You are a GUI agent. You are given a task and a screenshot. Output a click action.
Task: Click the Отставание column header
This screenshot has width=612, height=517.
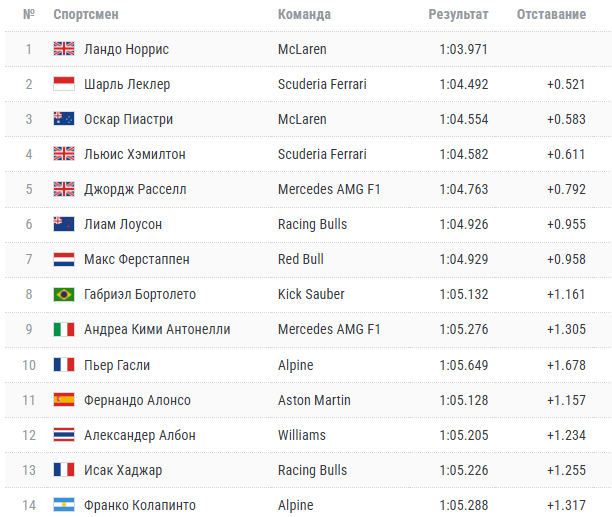pyautogui.click(x=551, y=14)
